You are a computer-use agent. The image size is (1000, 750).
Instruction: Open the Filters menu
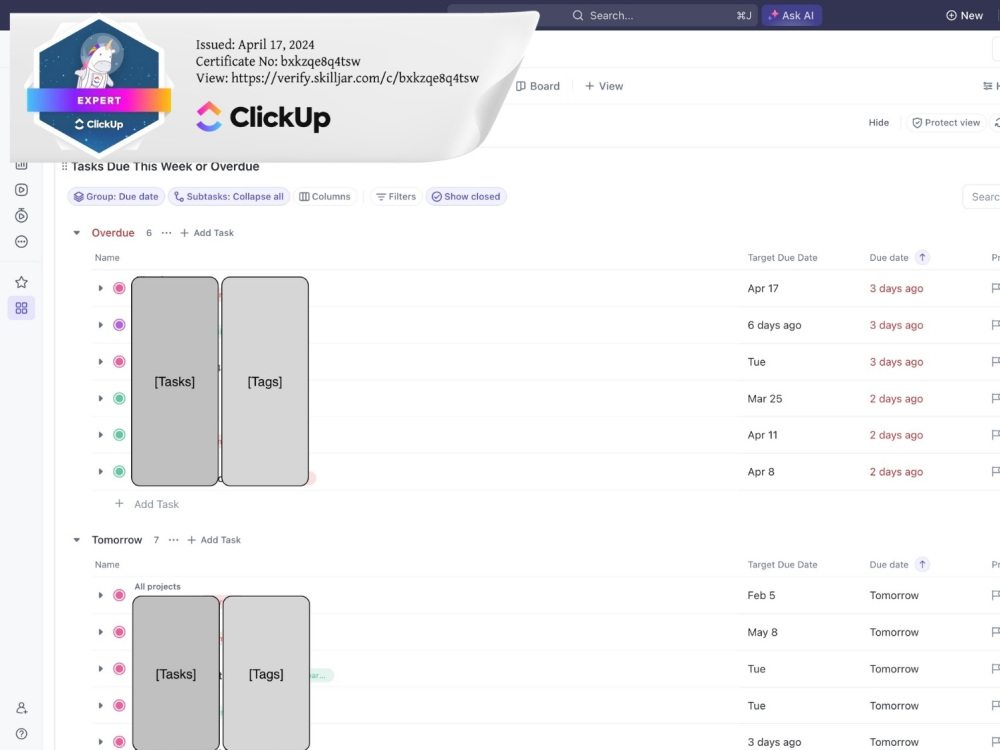click(x=395, y=196)
